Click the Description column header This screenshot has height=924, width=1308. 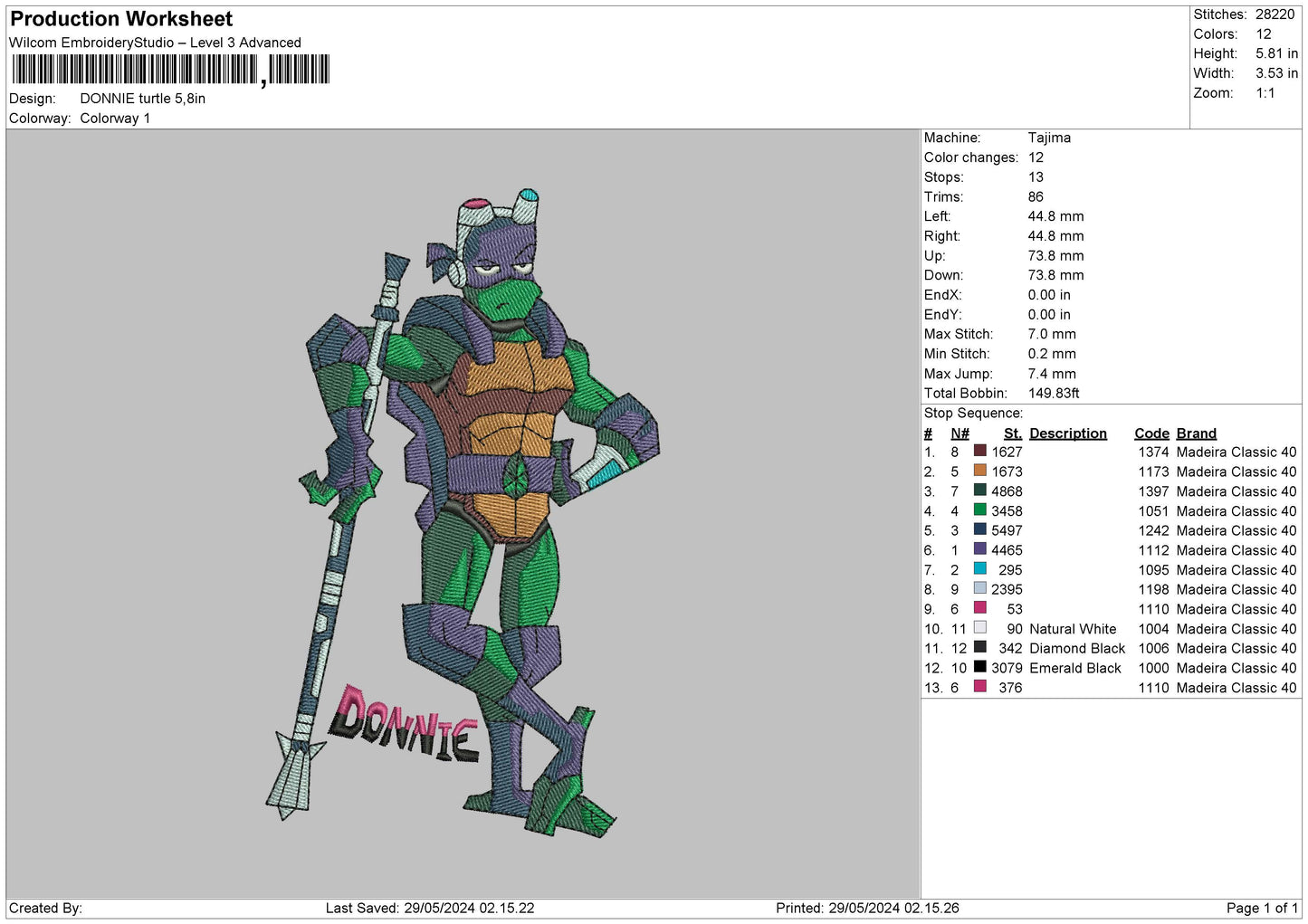[1068, 433]
